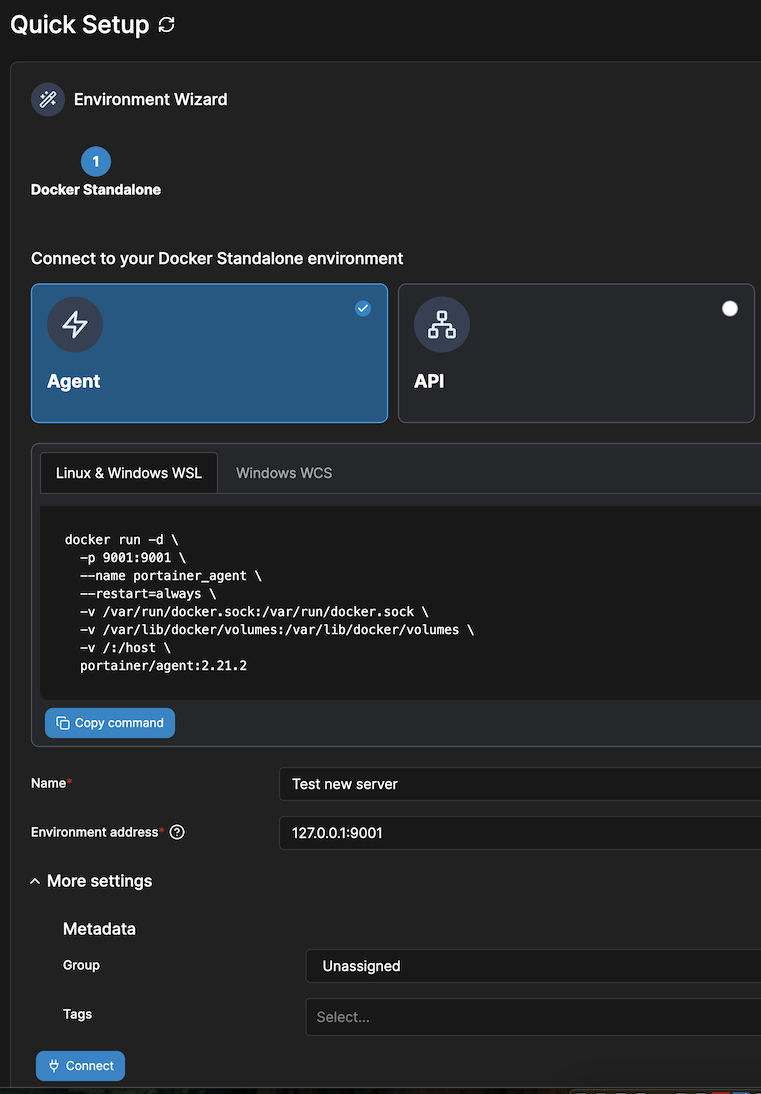Click the copy icon inside the Copy command button
Screen dimensions: 761x1094
click(x=62, y=722)
